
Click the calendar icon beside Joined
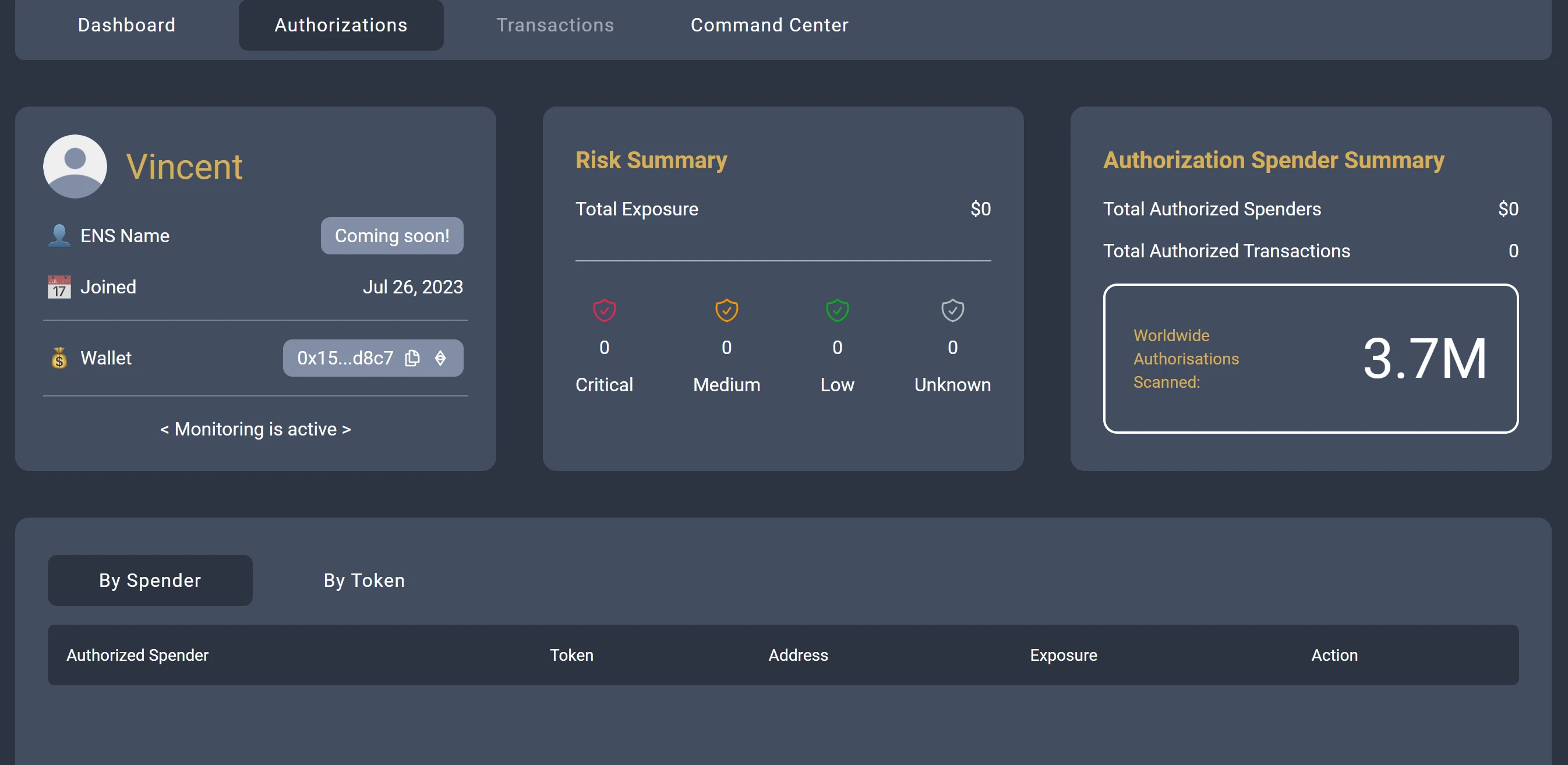pyautogui.click(x=59, y=286)
